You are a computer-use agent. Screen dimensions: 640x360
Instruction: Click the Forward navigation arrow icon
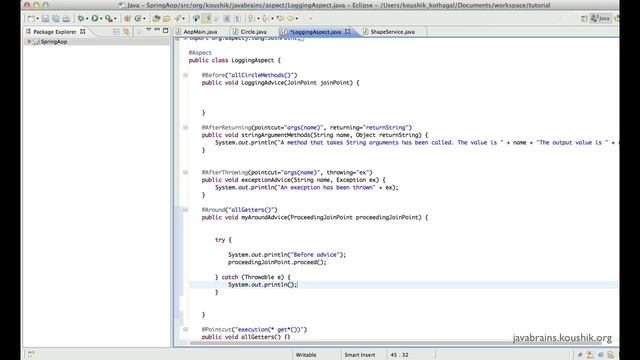pos(291,18)
